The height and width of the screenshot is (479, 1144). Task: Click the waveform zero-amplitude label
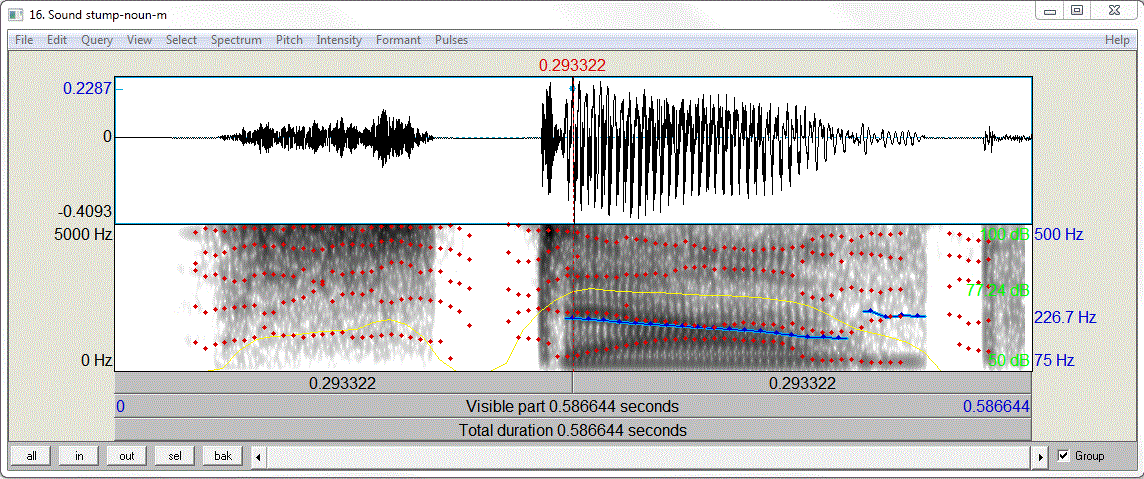(108, 137)
